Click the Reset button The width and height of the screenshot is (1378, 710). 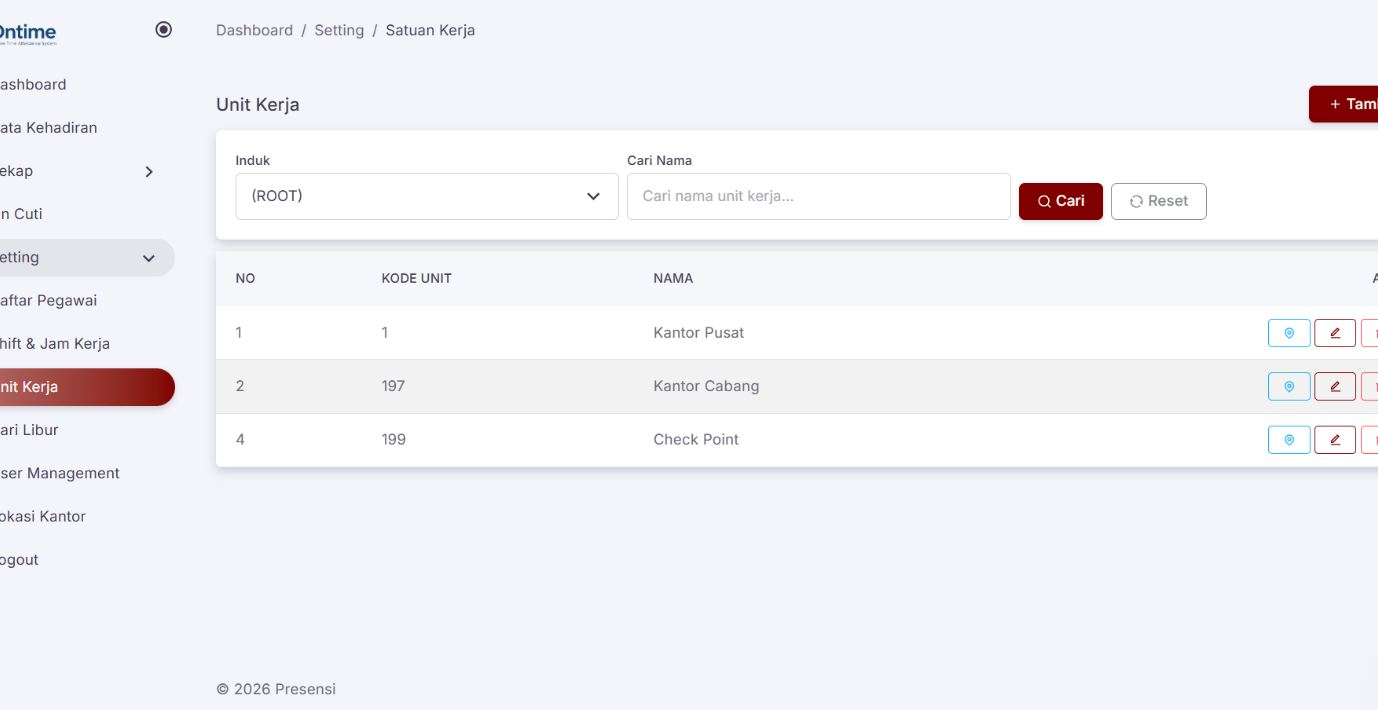(1158, 201)
